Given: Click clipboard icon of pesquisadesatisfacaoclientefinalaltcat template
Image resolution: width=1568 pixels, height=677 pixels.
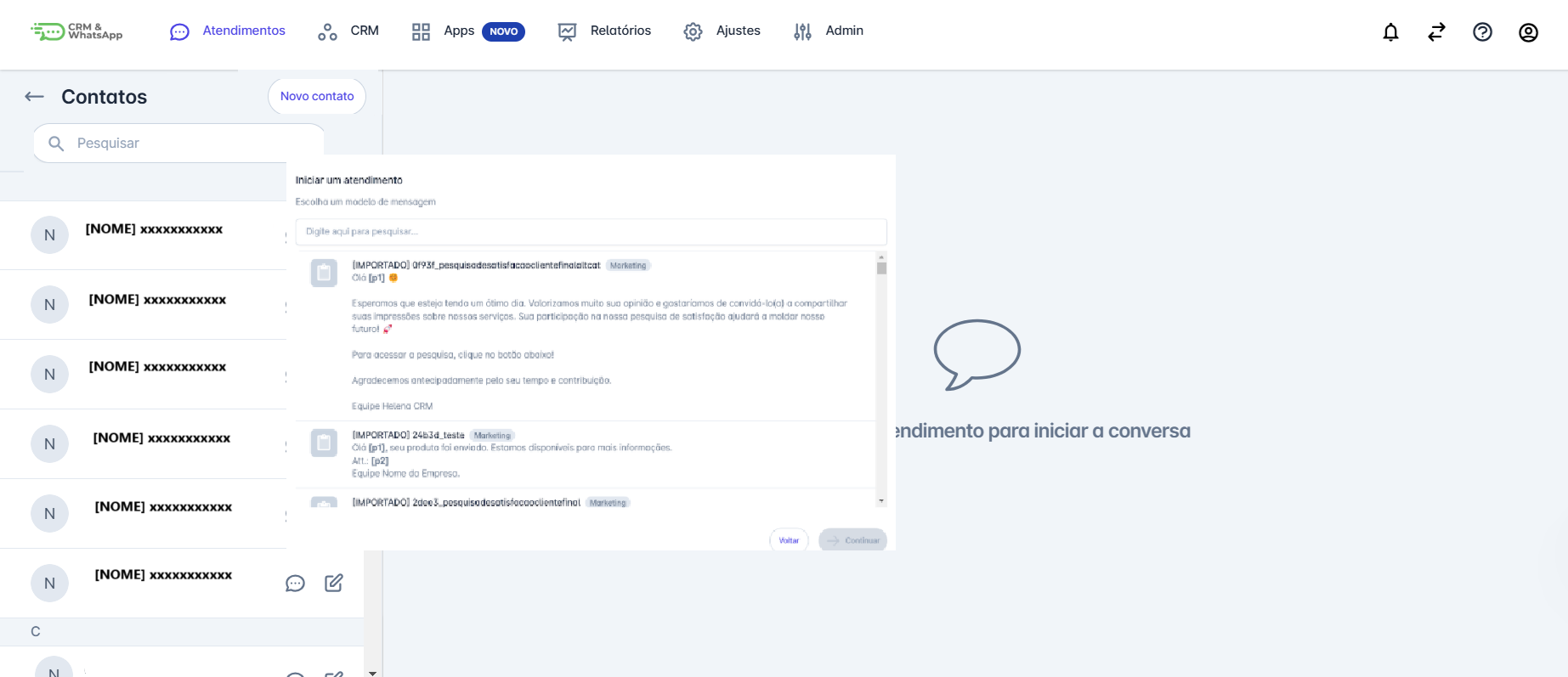Looking at the screenshot, I should coord(324,273).
